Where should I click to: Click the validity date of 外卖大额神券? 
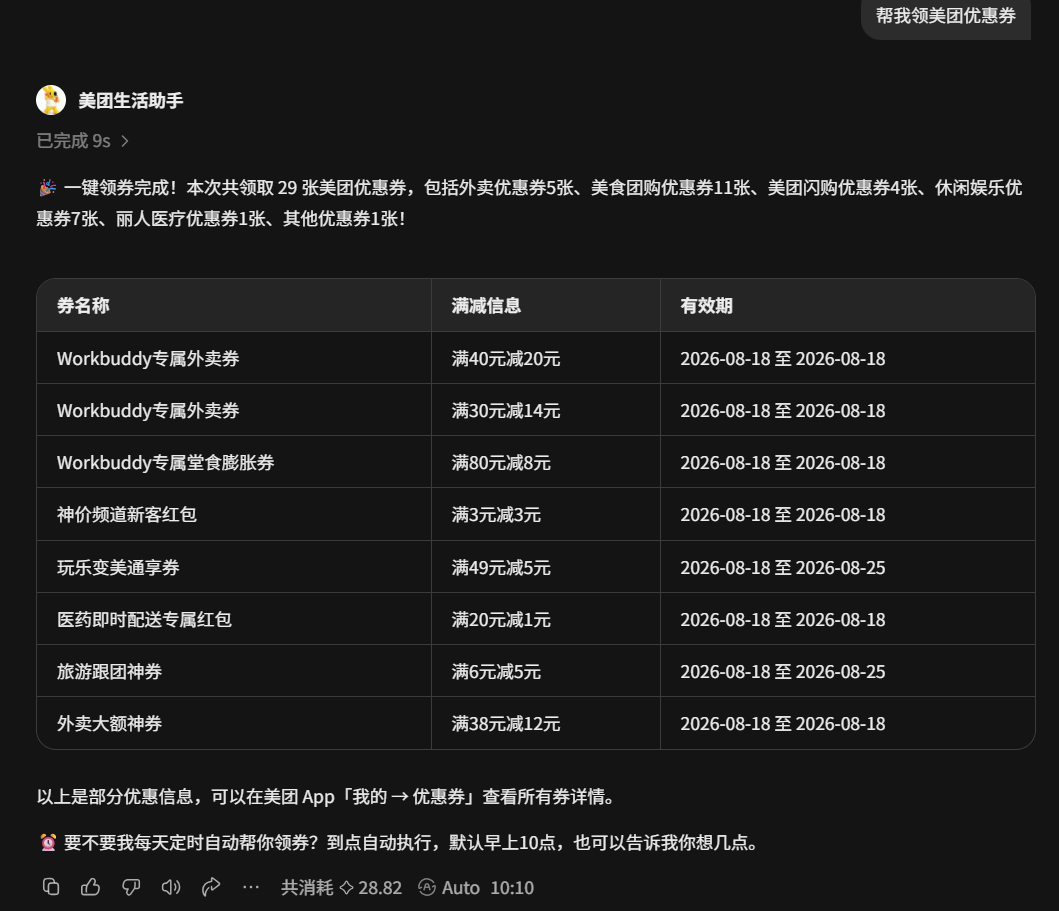[x=783, y=723]
